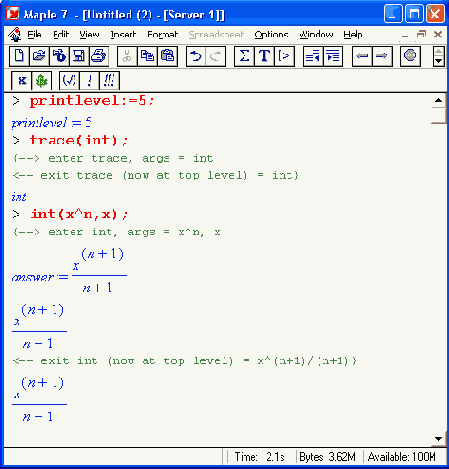Minimize the inner worksheet window

(x=405, y=35)
